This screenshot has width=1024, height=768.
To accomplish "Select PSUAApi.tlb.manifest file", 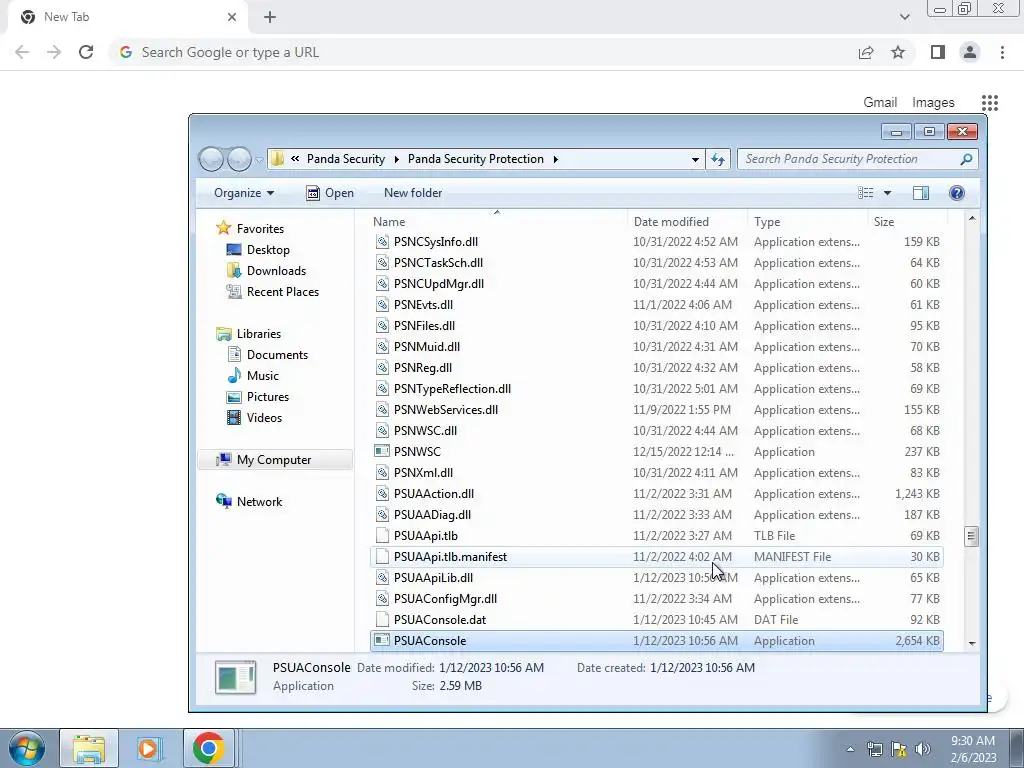I will (x=656, y=557).
